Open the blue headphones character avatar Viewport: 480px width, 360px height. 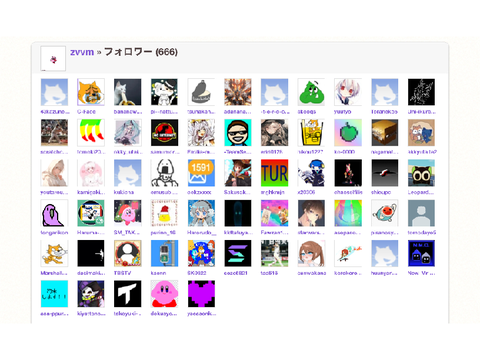click(x=311, y=173)
